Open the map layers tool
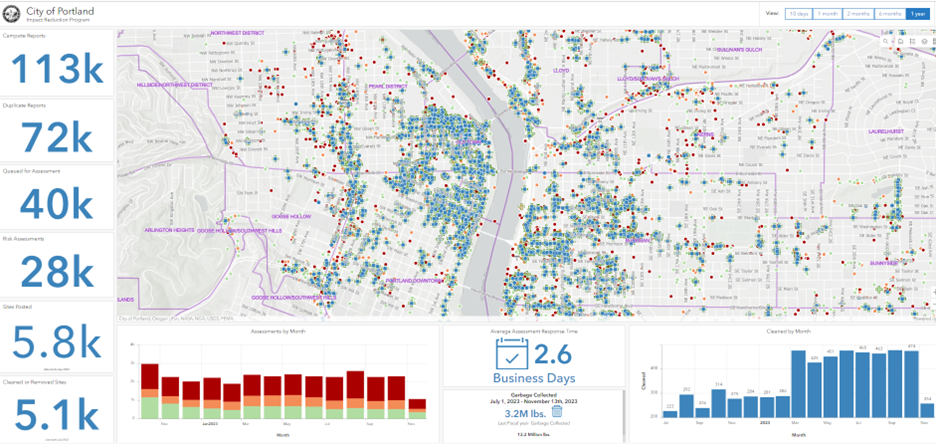Viewport: 936px width, 444px height. pyautogui.click(x=924, y=41)
